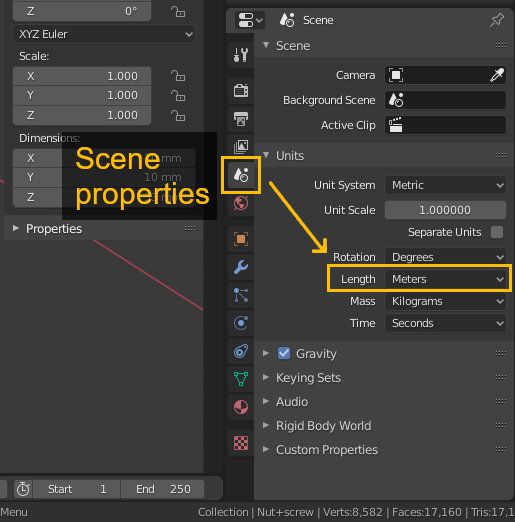Viewport: 515px width, 522px height.
Task: Click the Start frame field
Action: [x=77, y=489]
